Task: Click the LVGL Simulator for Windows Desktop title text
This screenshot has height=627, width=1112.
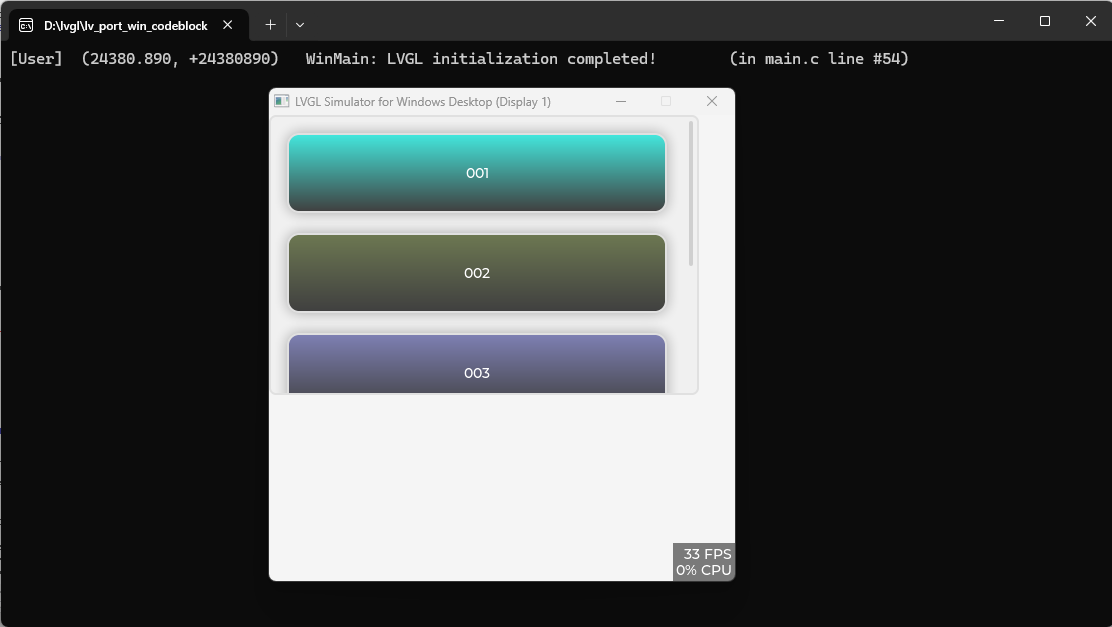Action: point(420,101)
